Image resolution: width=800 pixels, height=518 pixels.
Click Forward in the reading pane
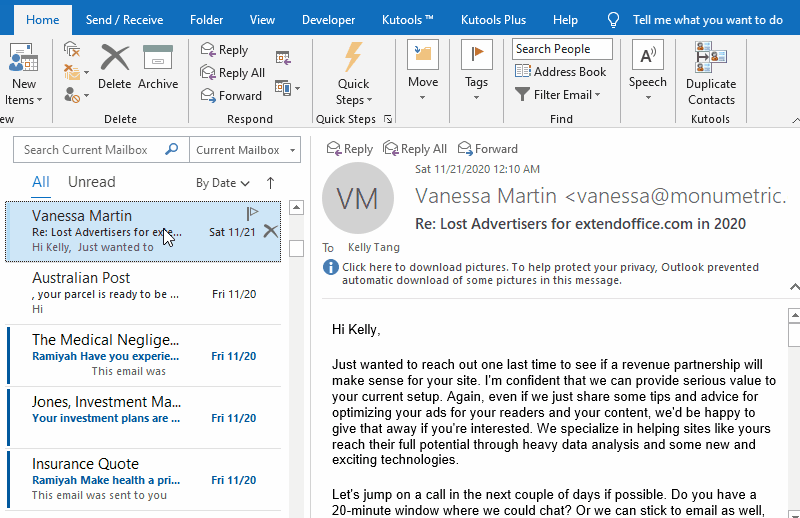[x=487, y=149]
